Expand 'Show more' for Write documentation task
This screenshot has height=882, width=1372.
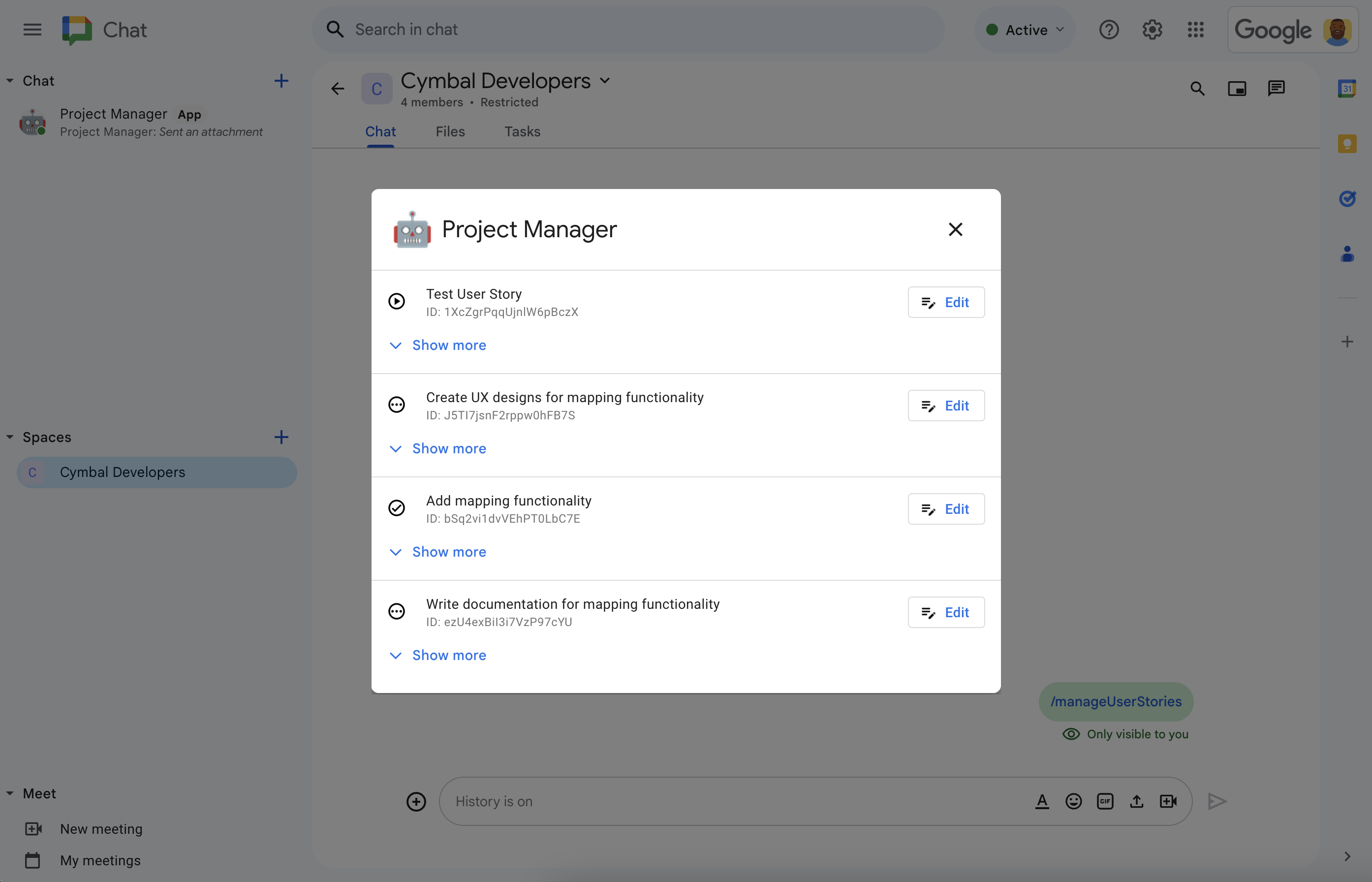coord(449,655)
